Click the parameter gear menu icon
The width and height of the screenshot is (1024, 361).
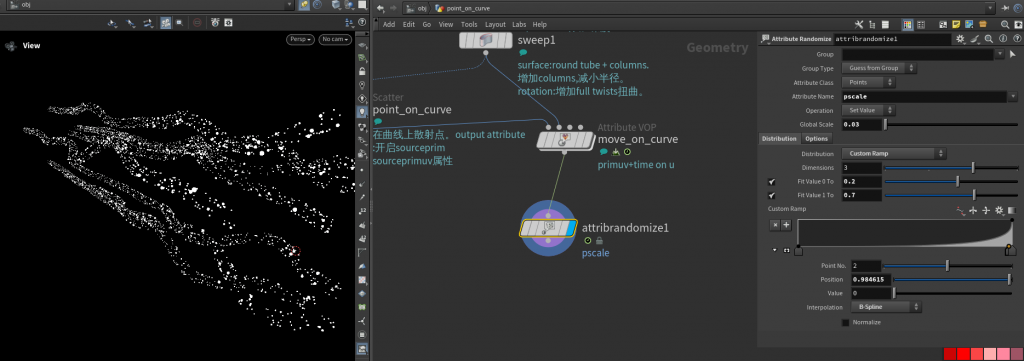[960, 39]
